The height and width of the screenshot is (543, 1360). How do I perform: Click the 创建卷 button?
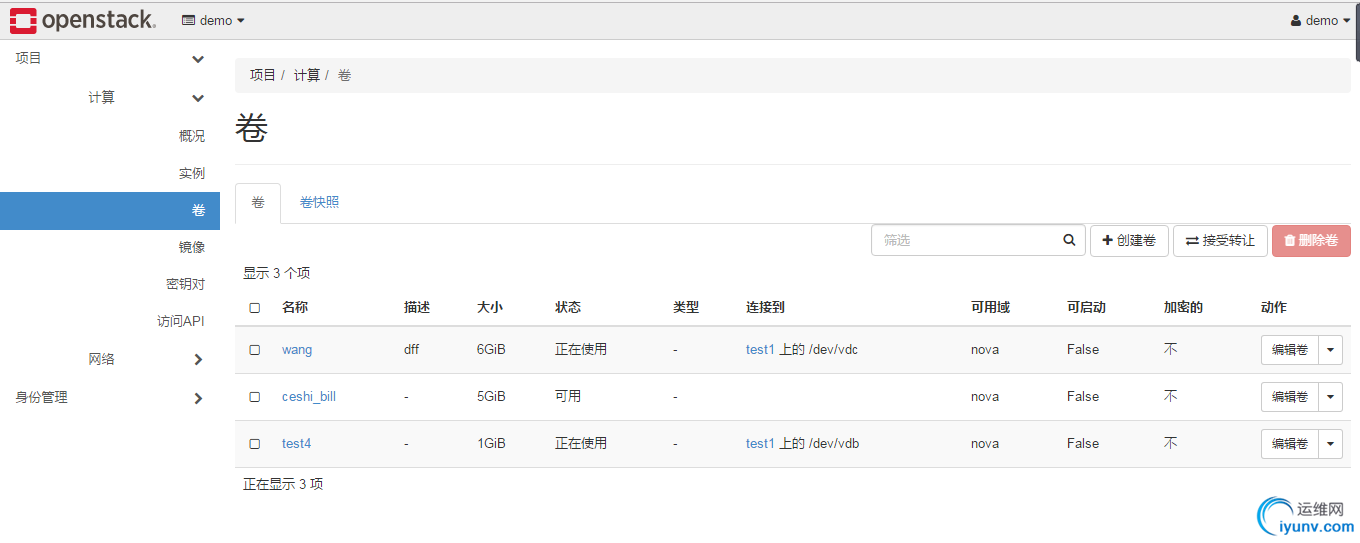point(1129,241)
